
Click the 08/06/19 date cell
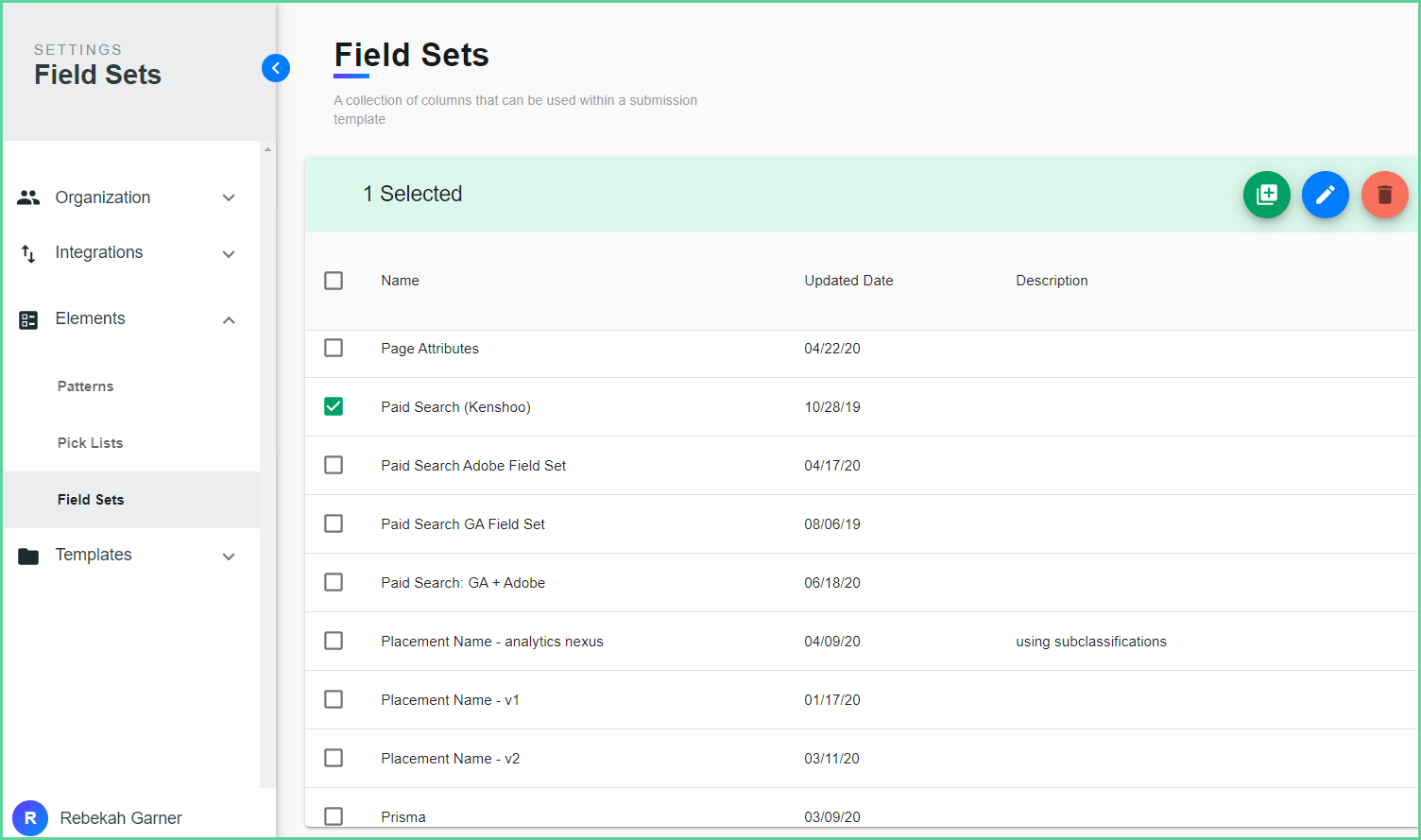[x=832, y=524]
